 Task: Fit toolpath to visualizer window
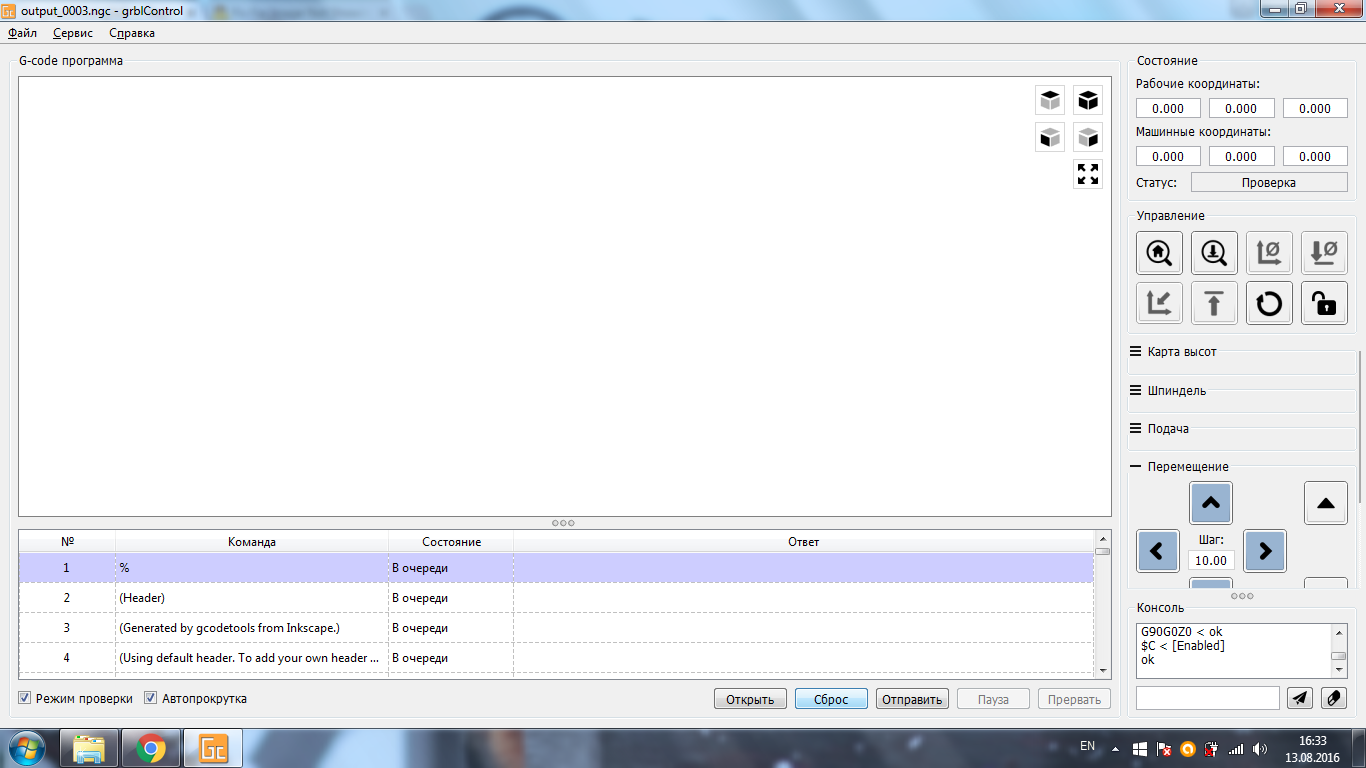(x=1088, y=174)
